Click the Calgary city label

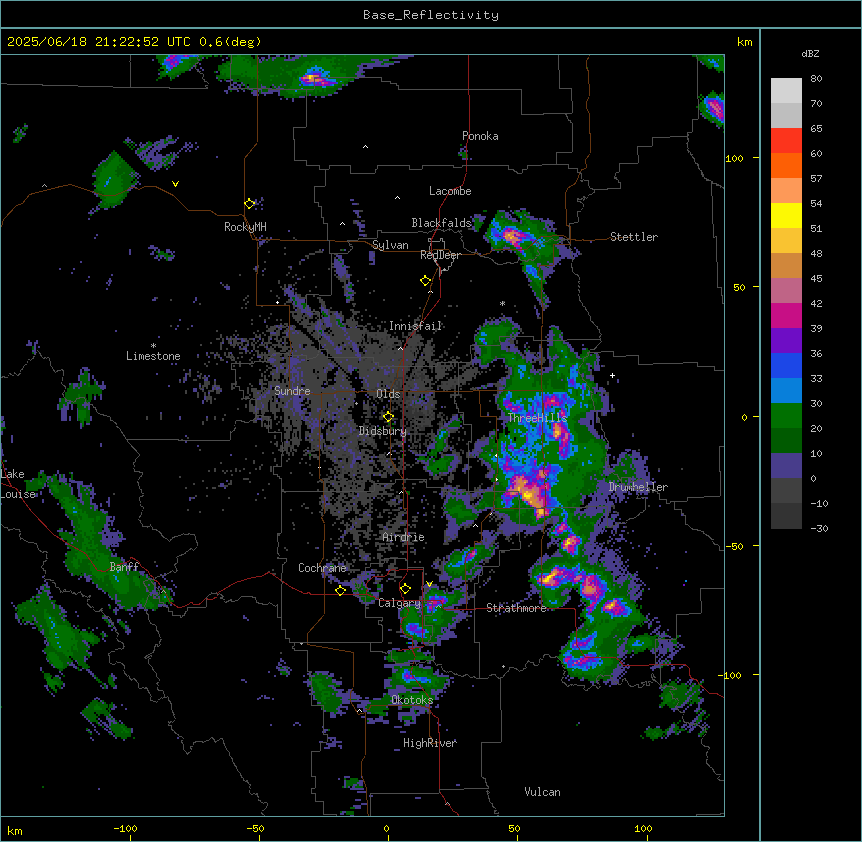(x=400, y=603)
